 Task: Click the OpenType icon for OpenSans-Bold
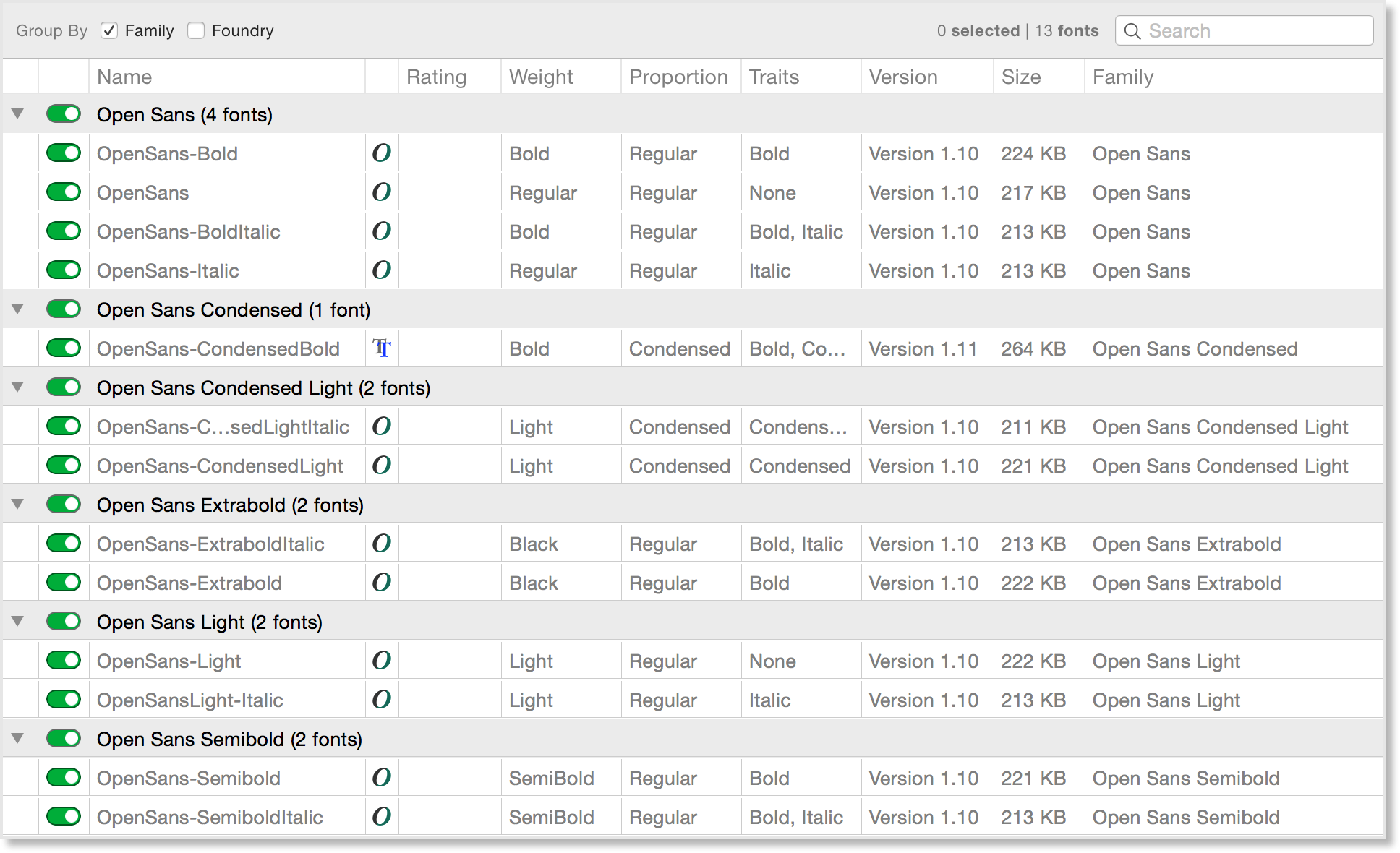(x=382, y=153)
